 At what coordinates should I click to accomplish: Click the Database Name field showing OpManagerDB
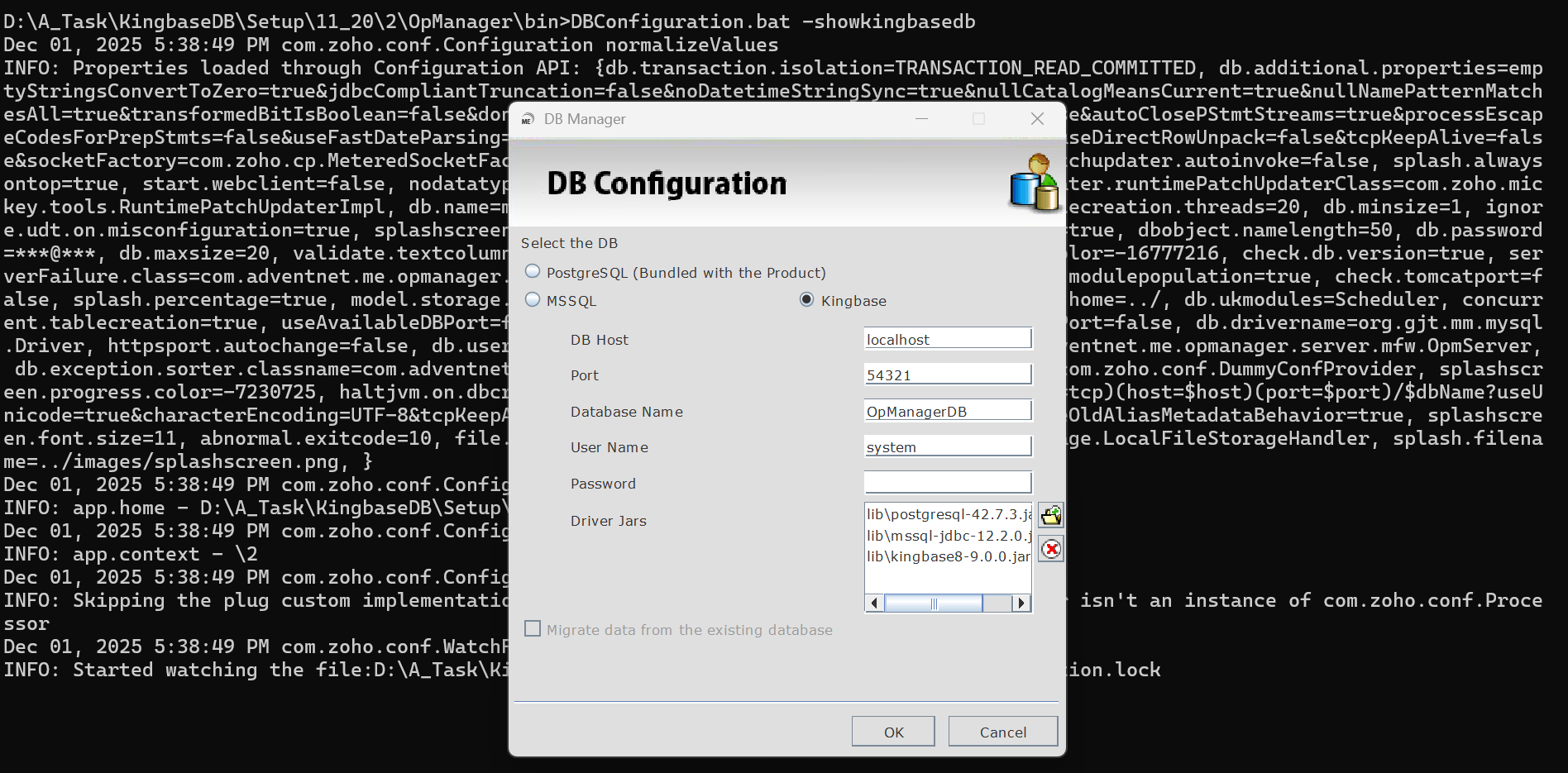pyautogui.click(x=948, y=409)
